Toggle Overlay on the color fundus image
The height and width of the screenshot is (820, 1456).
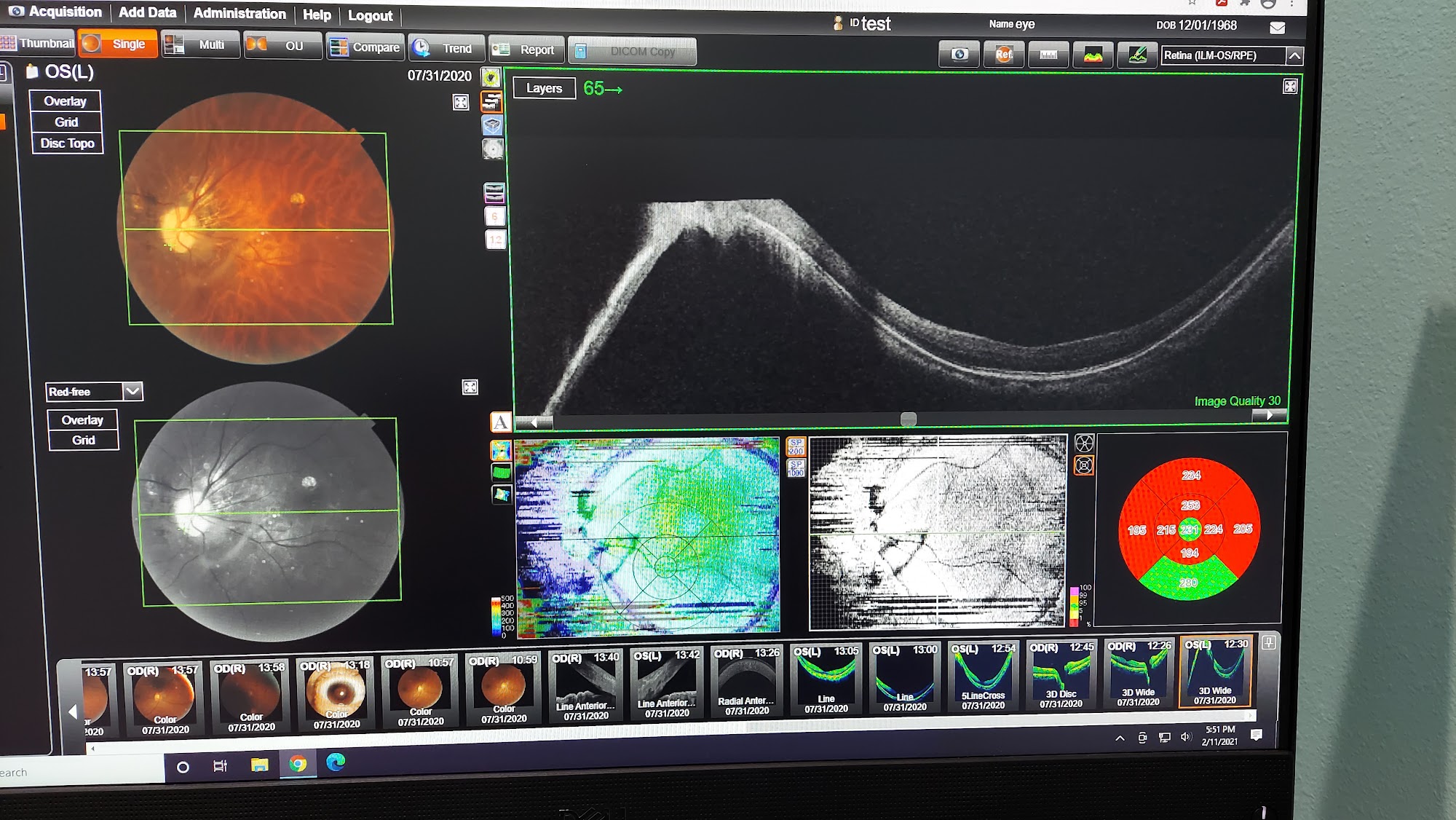pyautogui.click(x=65, y=101)
